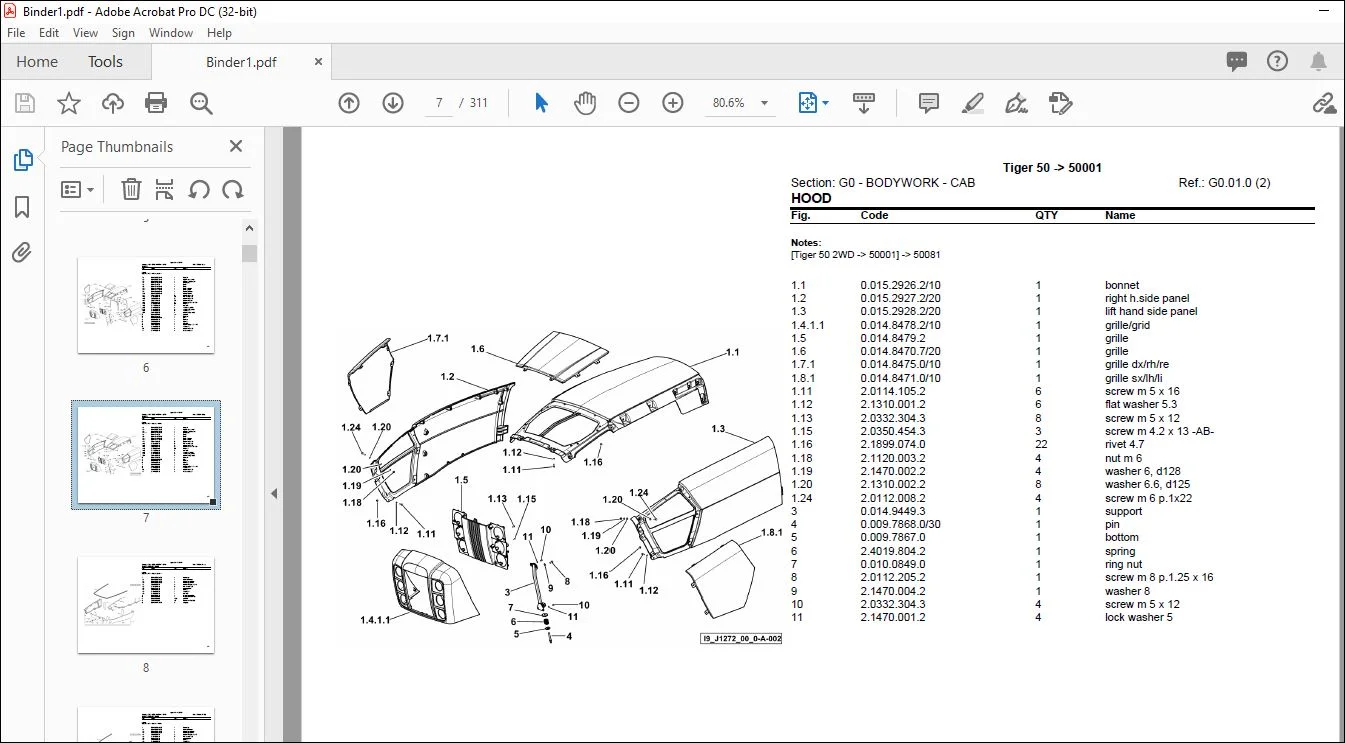Add a sticky note comment

929,103
